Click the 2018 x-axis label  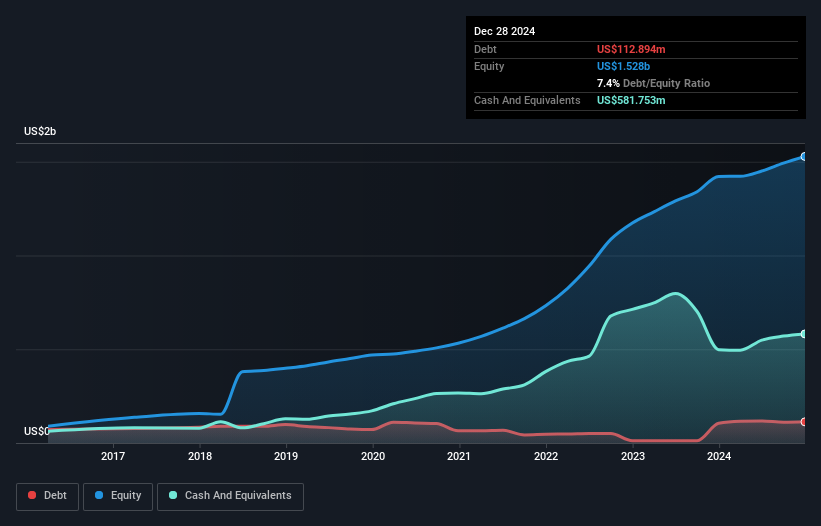[x=199, y=456]
